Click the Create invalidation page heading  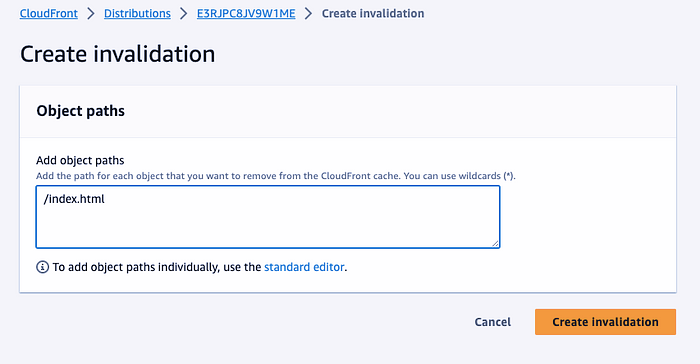click(117, 54)
